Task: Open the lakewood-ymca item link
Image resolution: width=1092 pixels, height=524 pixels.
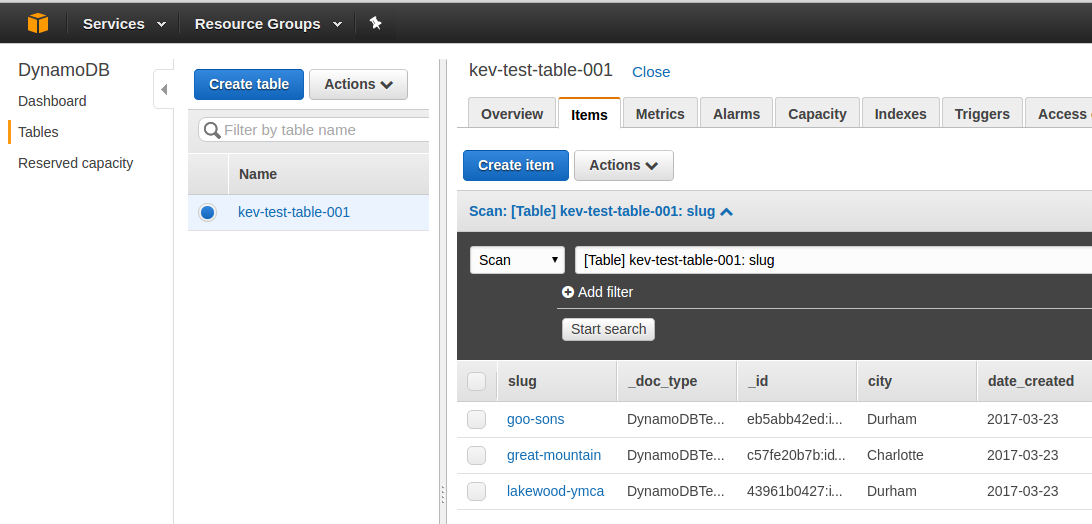Action: click(x=555, y=491)
